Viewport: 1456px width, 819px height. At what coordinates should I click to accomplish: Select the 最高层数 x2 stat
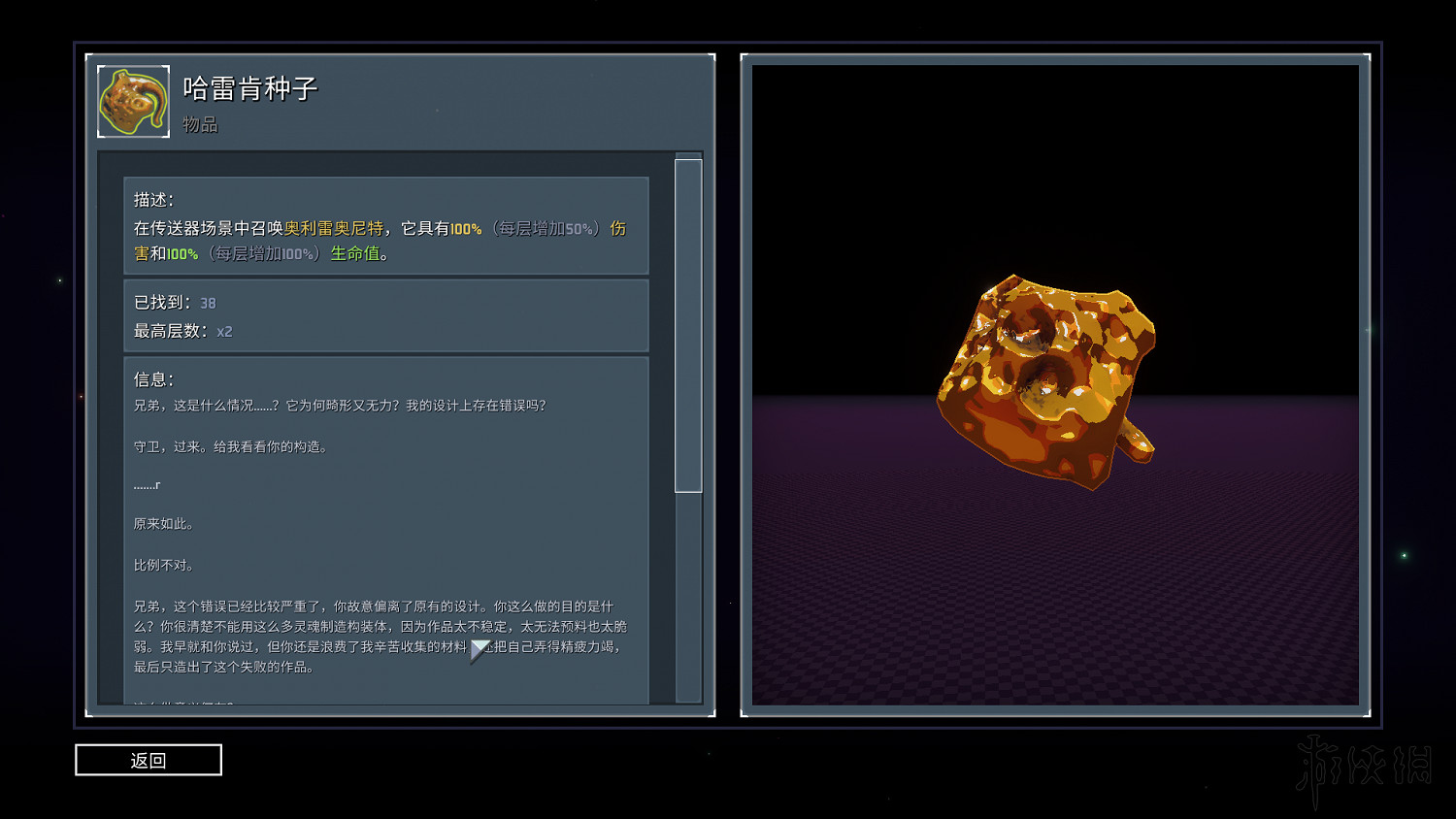point(224,332)
